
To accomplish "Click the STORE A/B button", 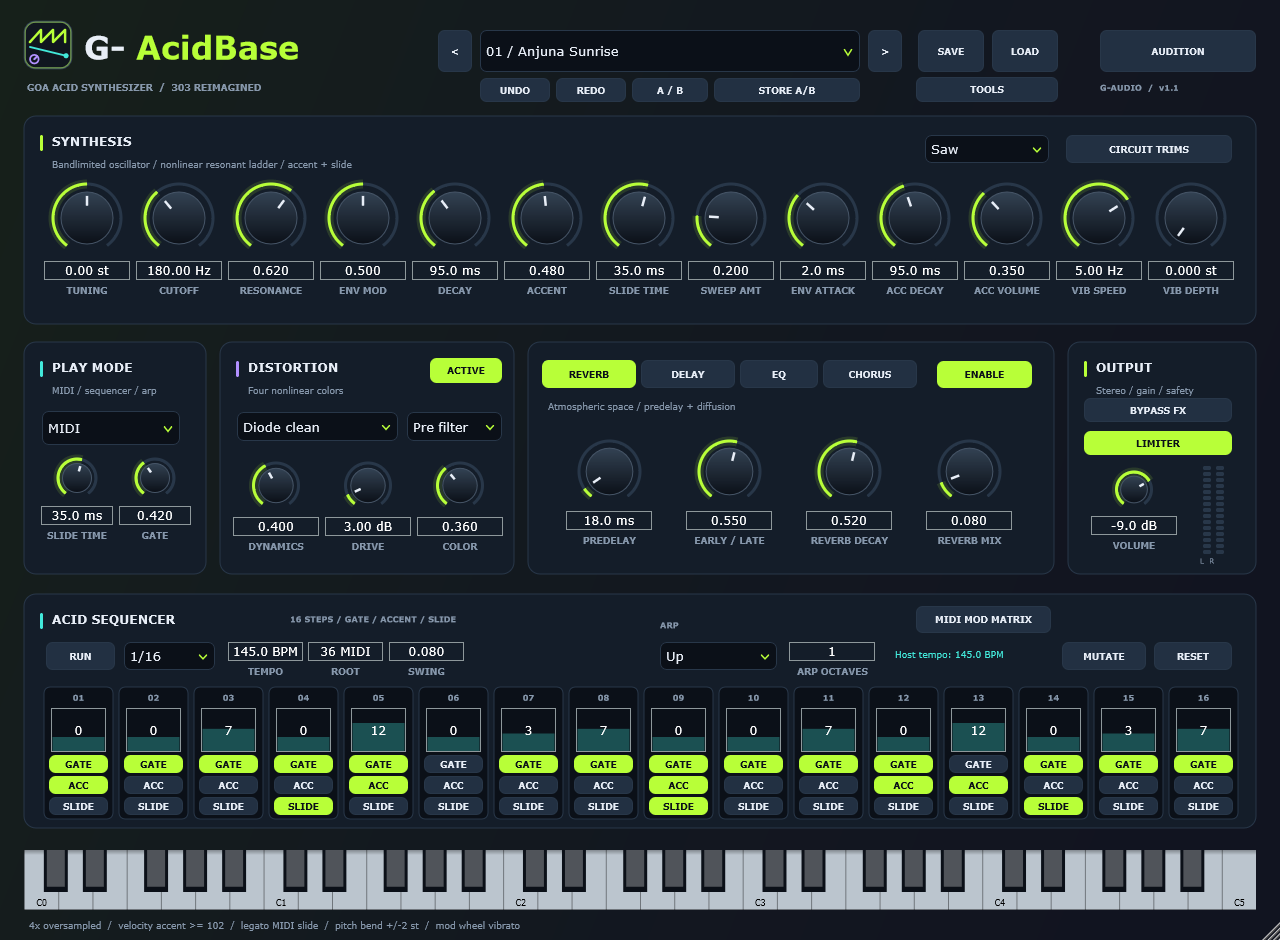I will tap(787, 90).
